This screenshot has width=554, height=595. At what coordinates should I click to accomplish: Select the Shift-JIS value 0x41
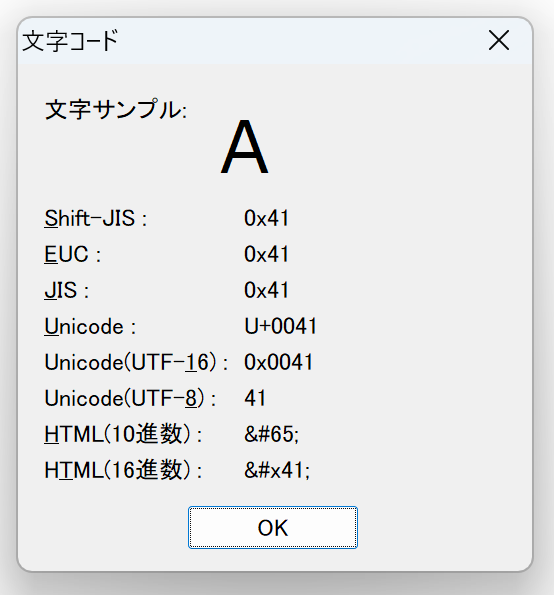[266, 218]
